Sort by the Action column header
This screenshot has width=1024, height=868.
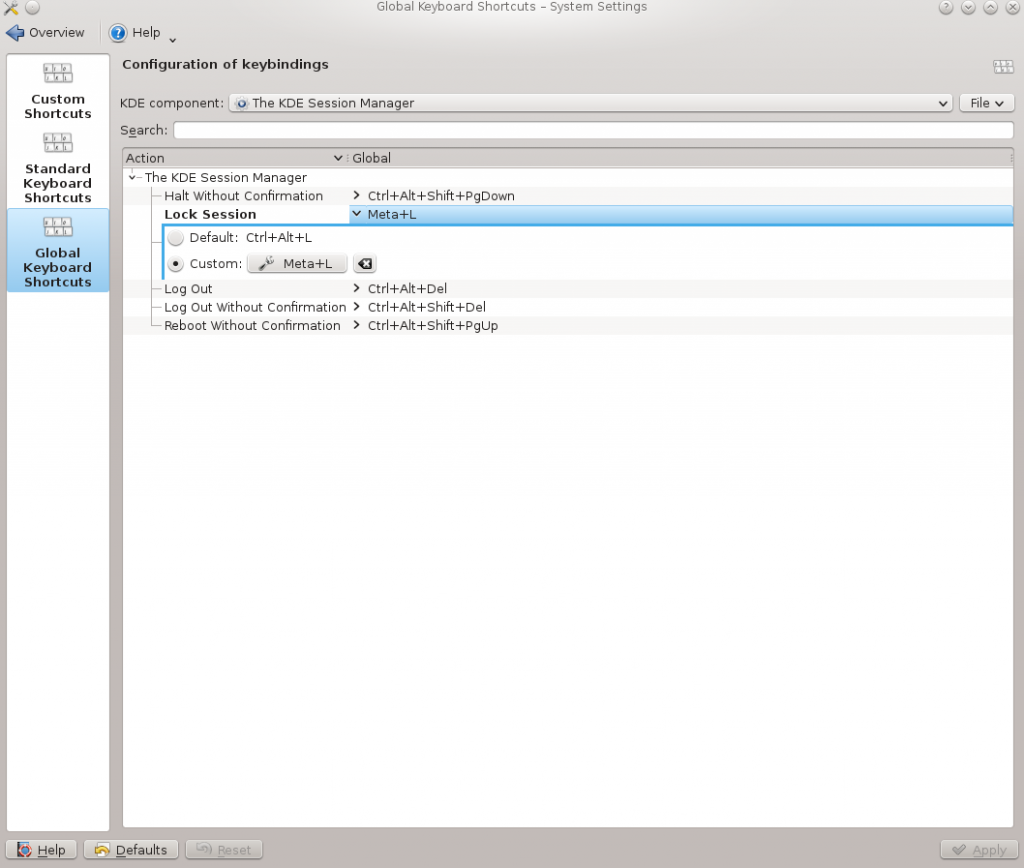[234, 158]
